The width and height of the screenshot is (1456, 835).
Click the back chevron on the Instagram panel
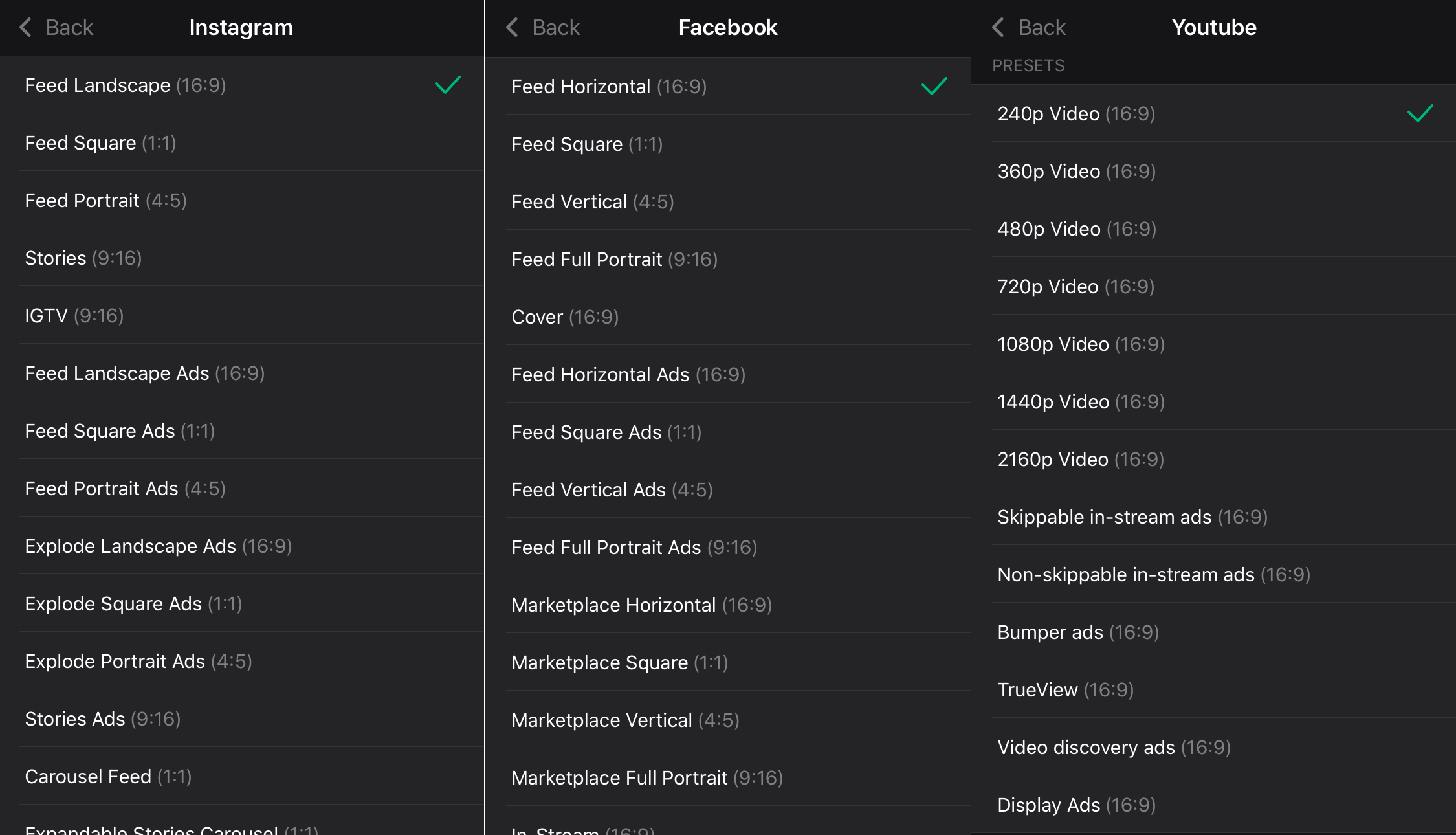click(24, 27)
